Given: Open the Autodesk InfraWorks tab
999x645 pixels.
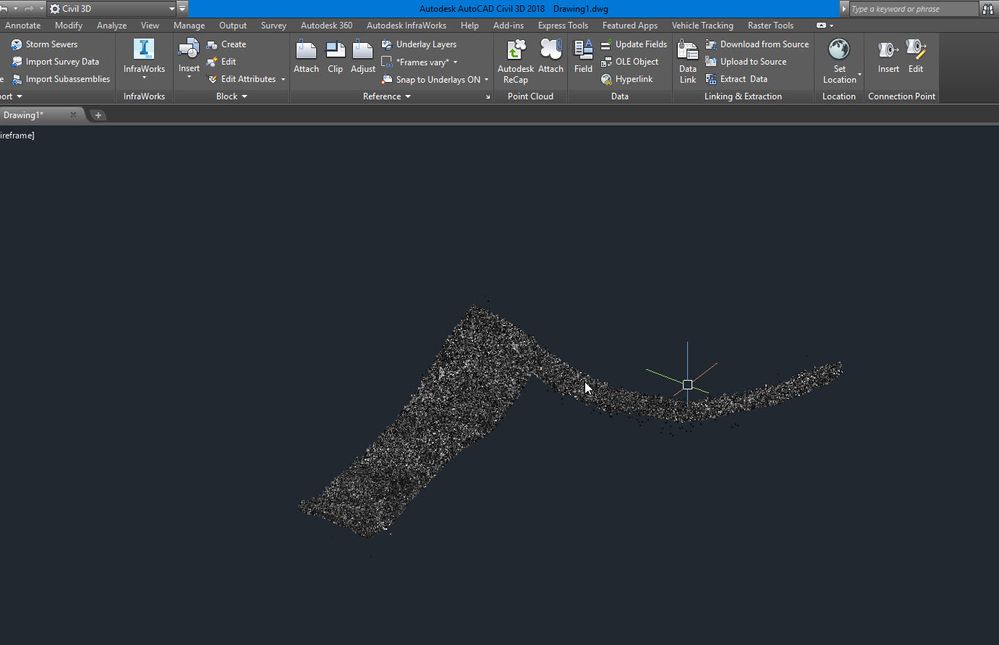Looking at the screenshot, I should (x=406, y=25).
